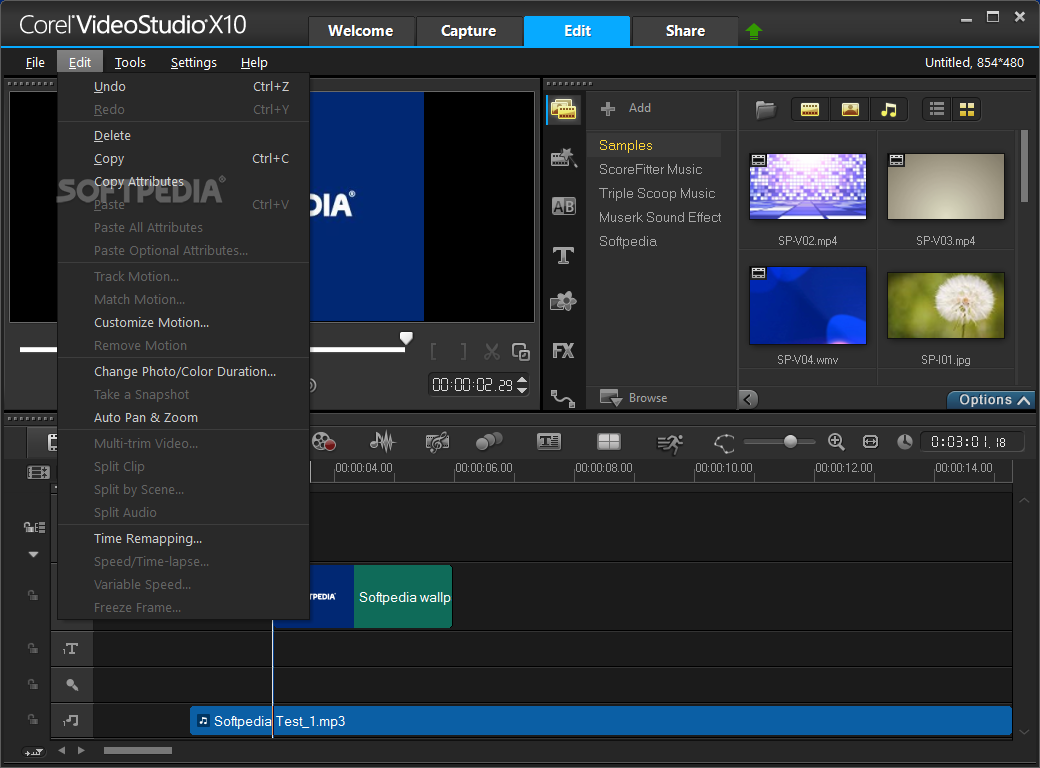Screen dimensions: 1040x768
Task: Toggle show audio files filter icon
Action: pyautogui.click(x=889, y=109)
